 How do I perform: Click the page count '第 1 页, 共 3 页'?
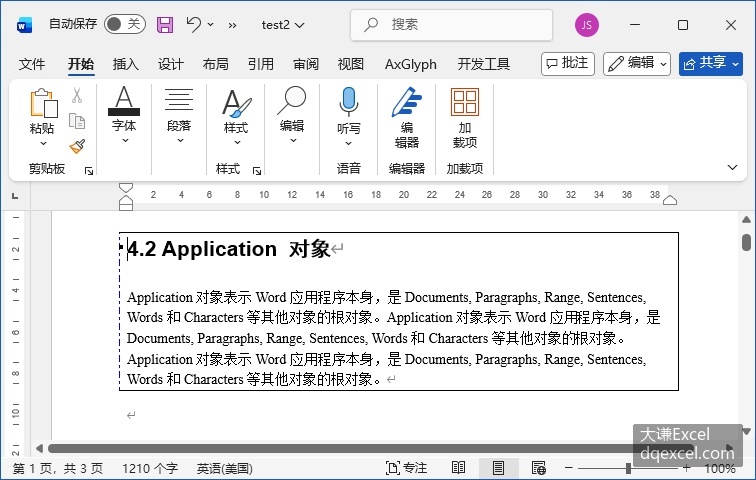58,468
